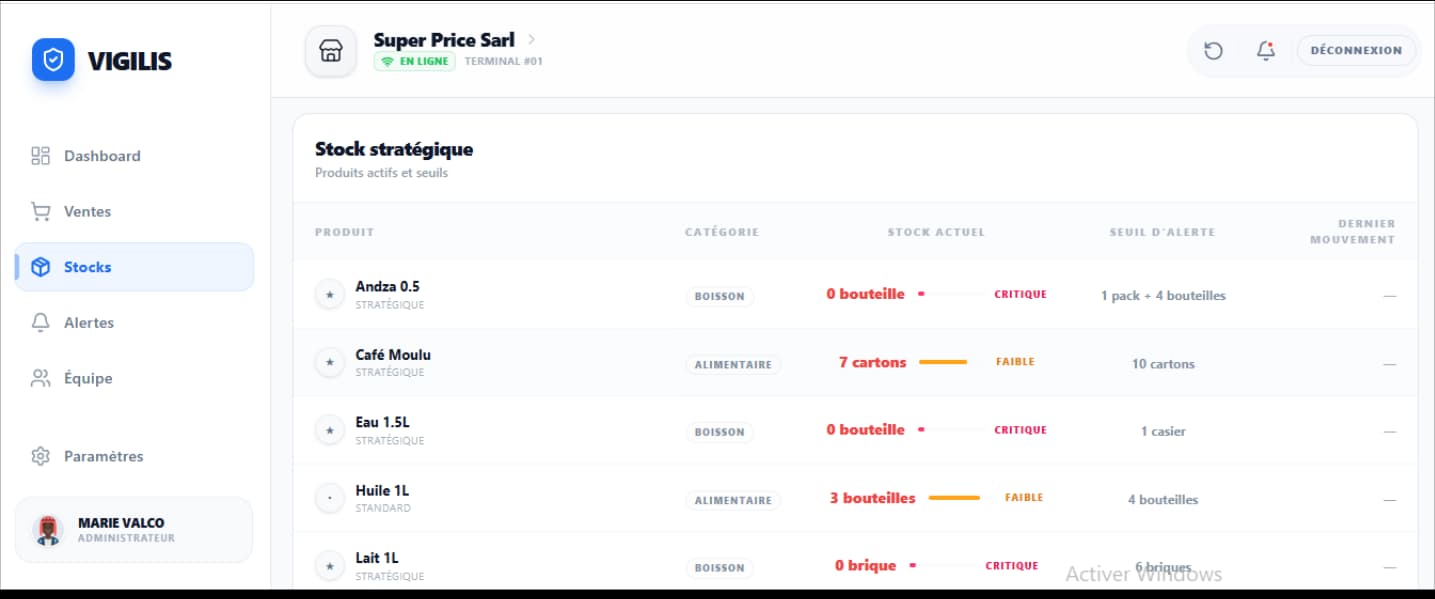Click the En Ligne status badge
Image resolution: width=1435 pixels, height=599 pixels.
click(414, 61)
